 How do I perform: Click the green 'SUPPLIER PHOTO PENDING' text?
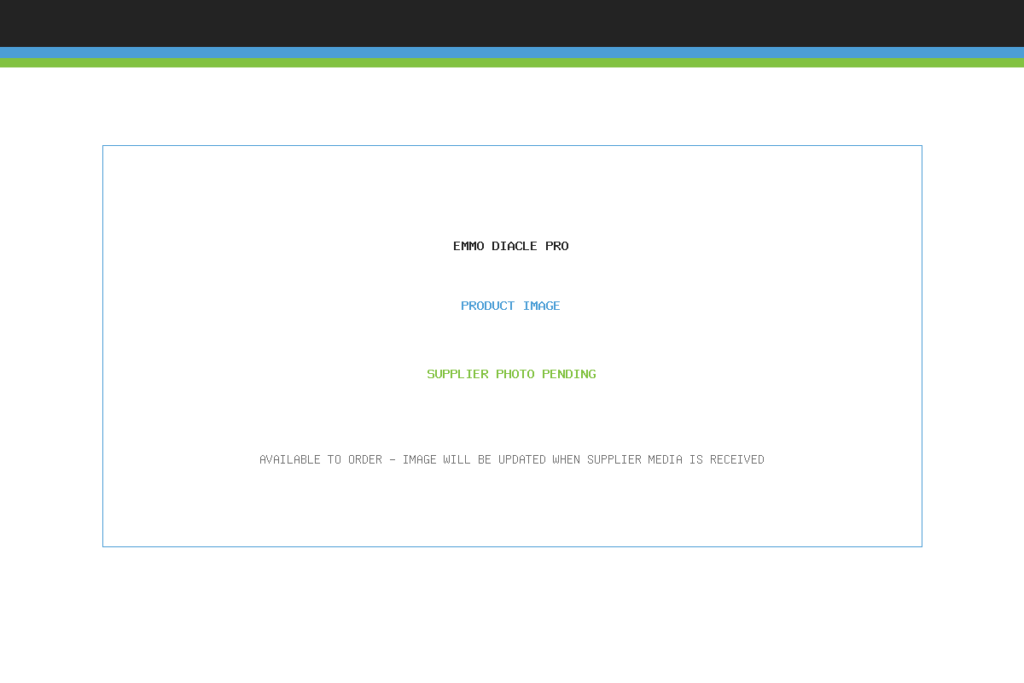point(511,374)
